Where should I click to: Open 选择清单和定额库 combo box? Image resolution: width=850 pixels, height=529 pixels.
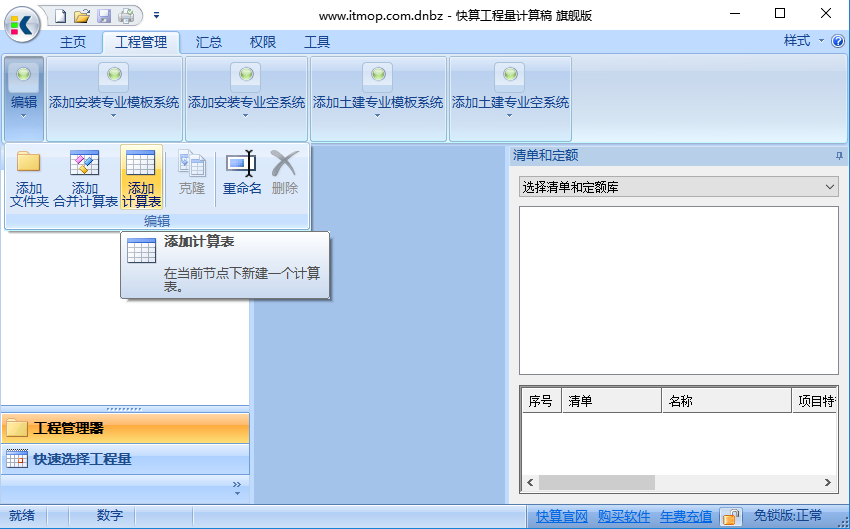tap(678, 187)
